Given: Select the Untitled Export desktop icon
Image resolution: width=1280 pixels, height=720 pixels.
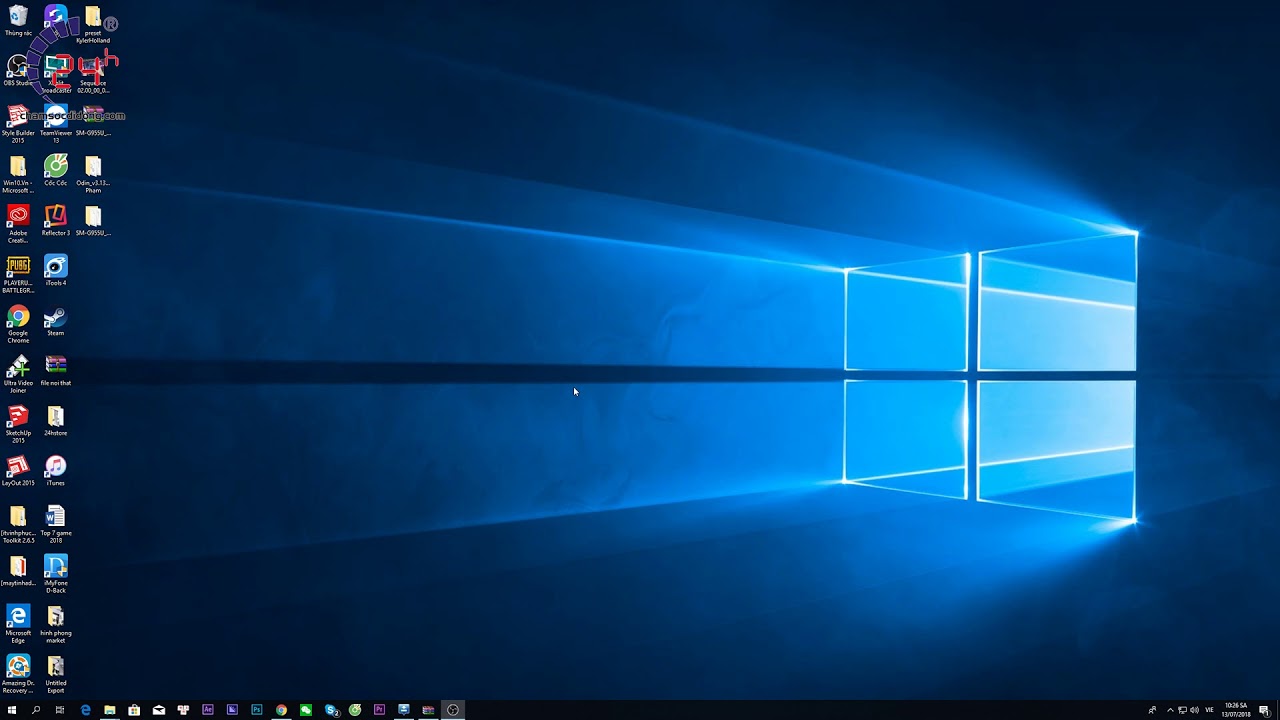Looking at the screenshot, I should click(x=56, y=675).
